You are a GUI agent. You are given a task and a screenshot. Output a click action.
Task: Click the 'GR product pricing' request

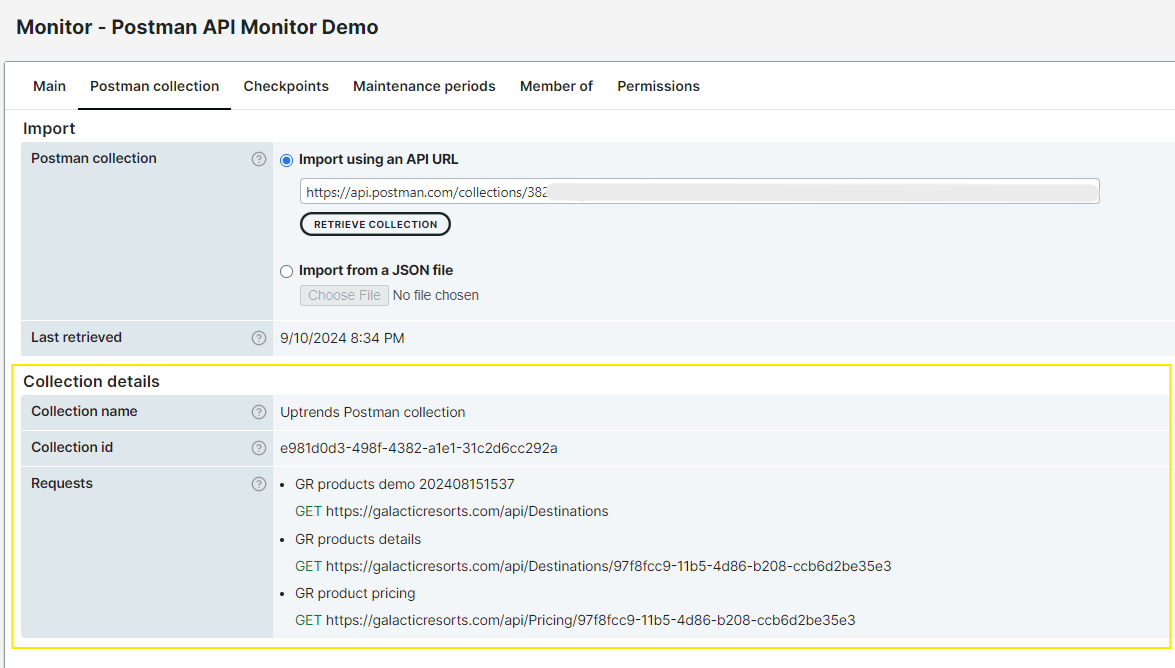click(x=355, y=593)
